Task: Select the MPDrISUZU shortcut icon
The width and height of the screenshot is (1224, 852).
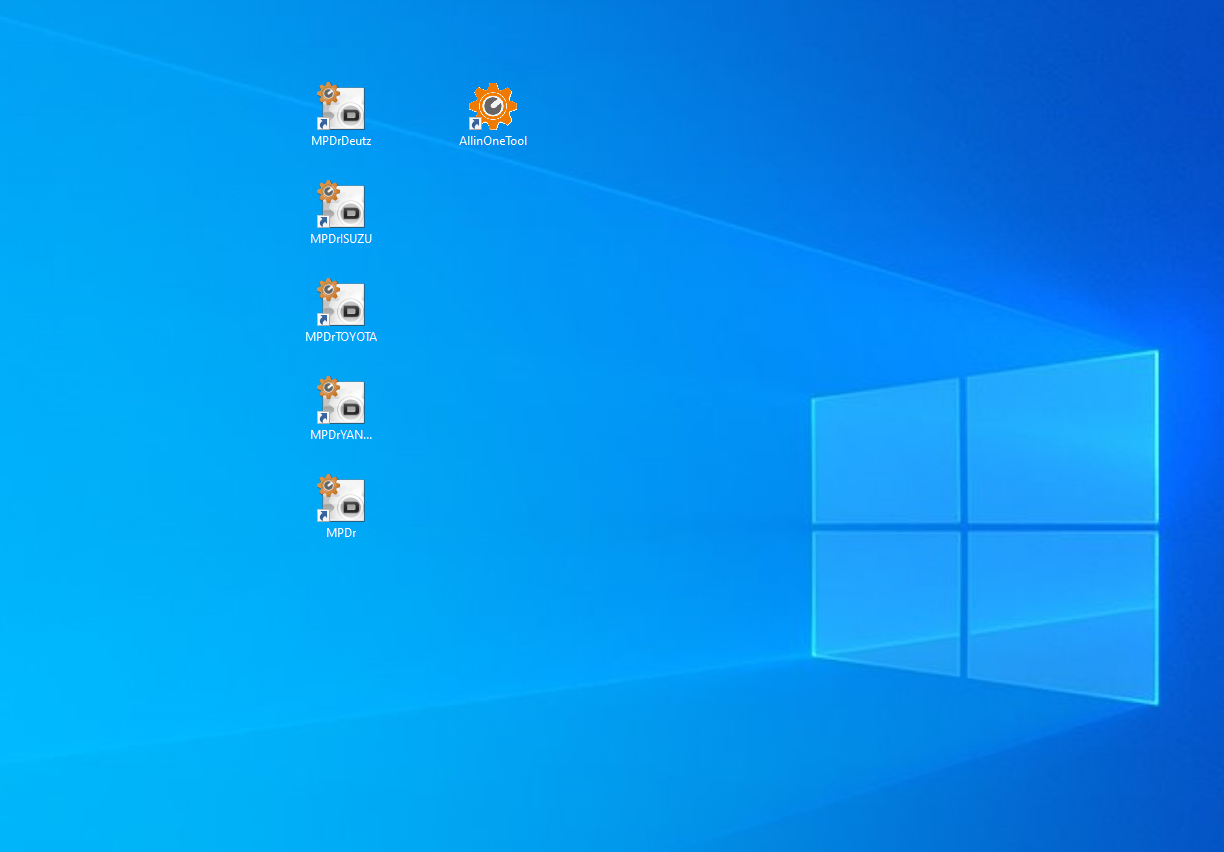Action: click(341, 205)
